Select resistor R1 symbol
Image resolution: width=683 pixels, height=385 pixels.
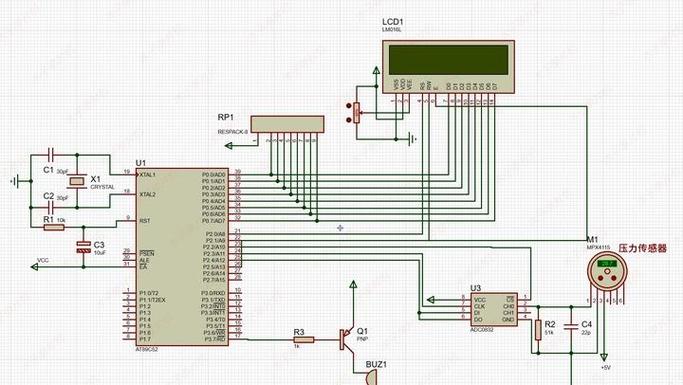pyautogui.click(x=54, y=227)
